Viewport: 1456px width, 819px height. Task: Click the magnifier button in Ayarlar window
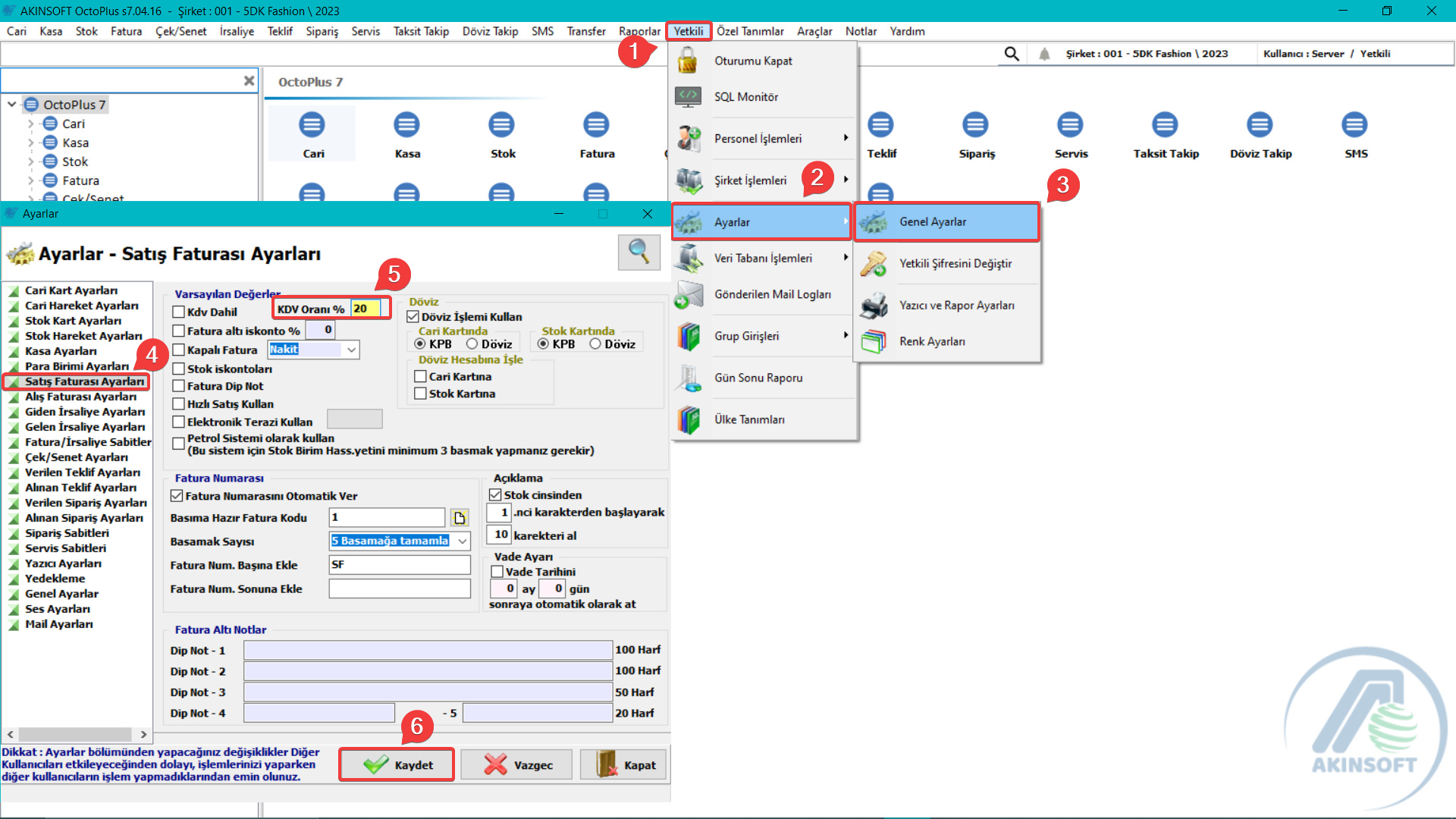[639, 252]
